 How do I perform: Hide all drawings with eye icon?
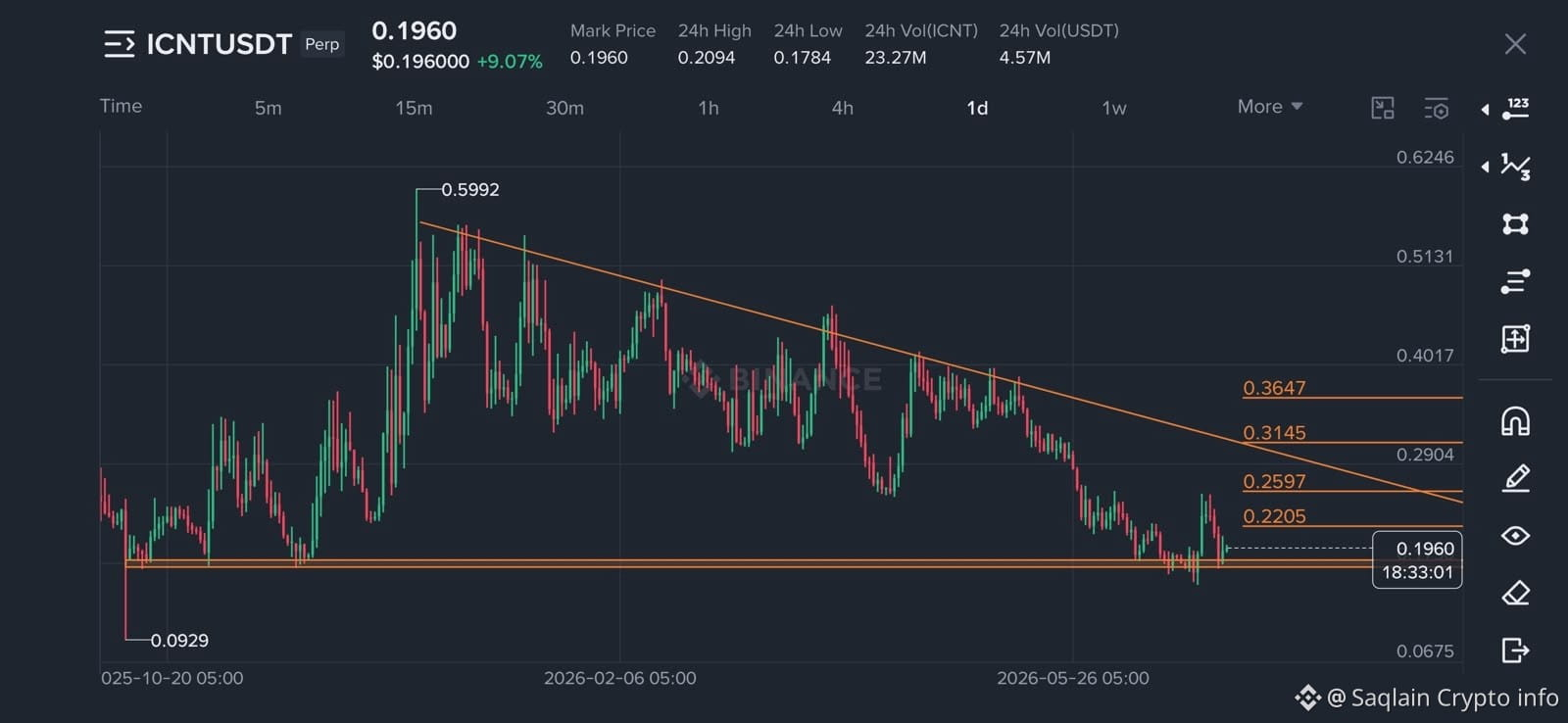(x=1516, y=535)
